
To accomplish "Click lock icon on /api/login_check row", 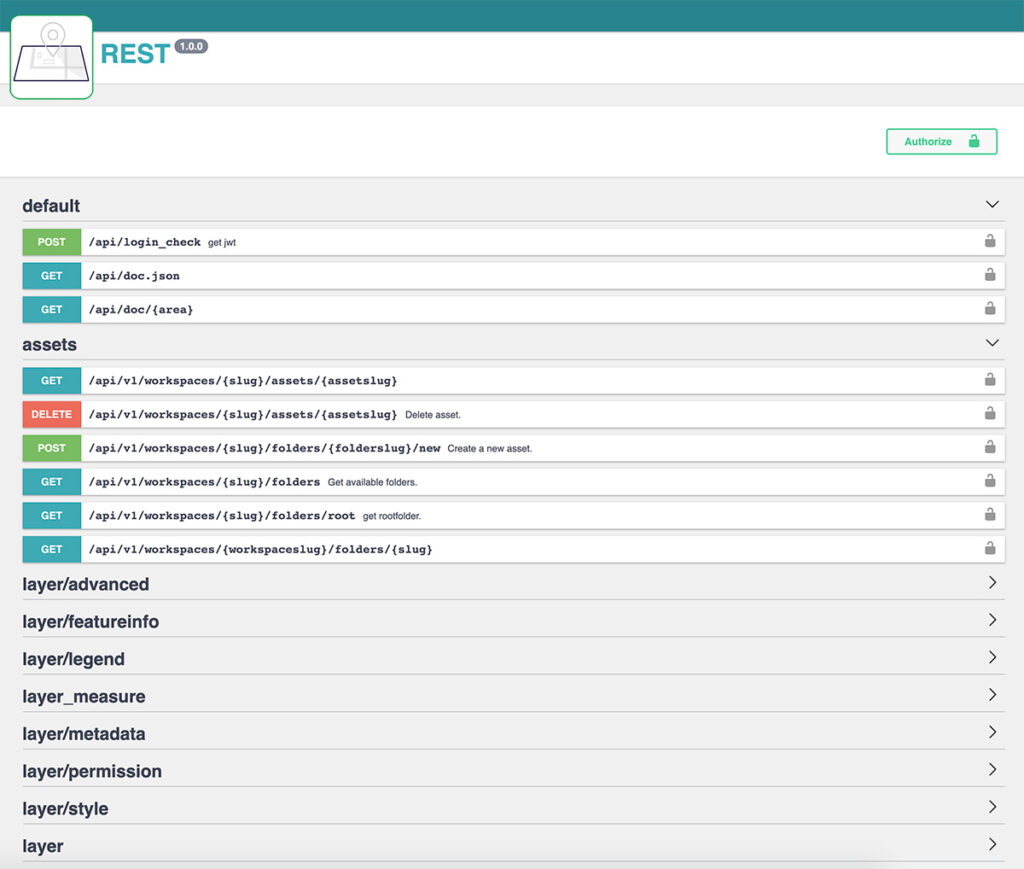I will [x=989, y=241].
